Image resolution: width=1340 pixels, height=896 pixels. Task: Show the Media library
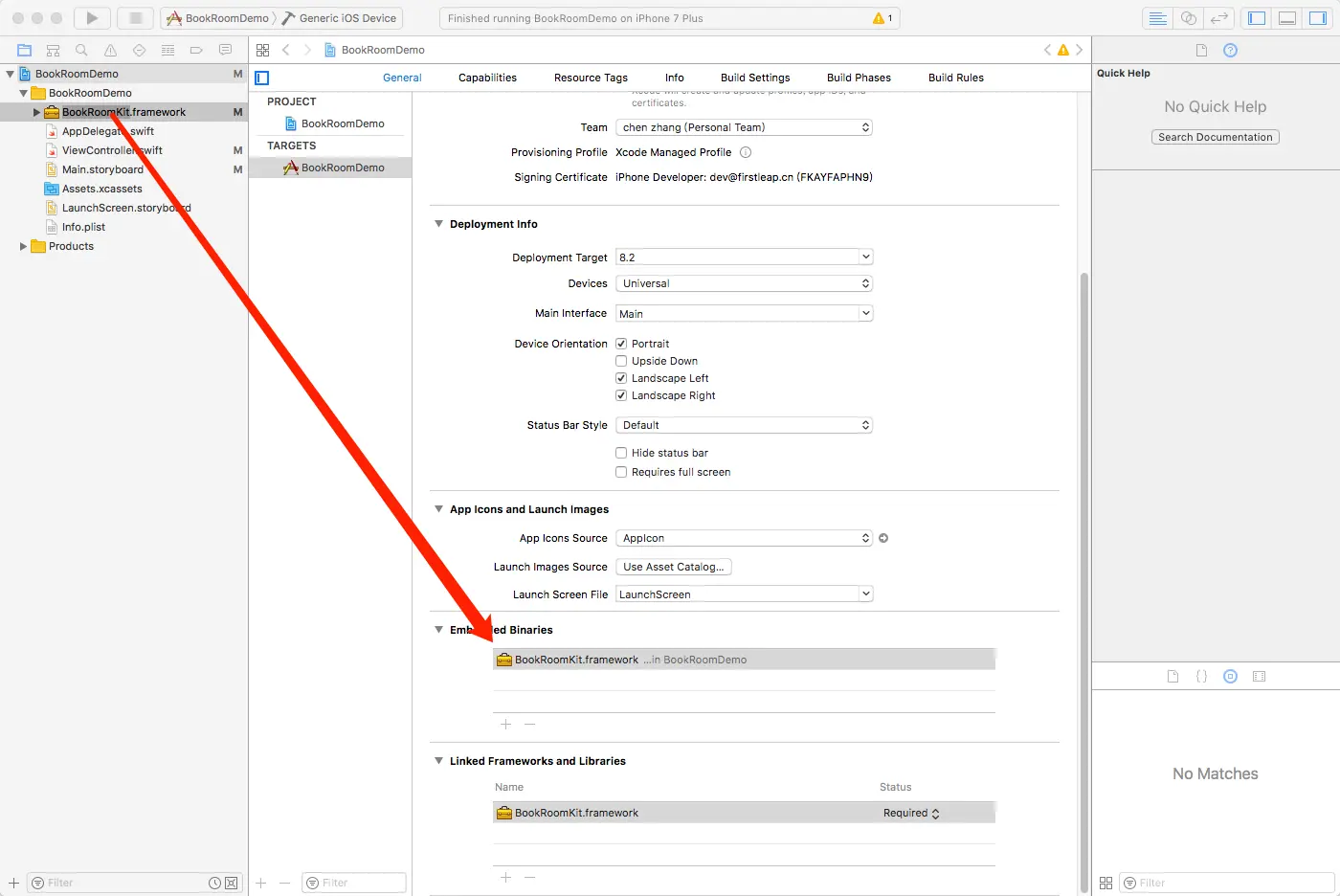[x=1260, y=676]
